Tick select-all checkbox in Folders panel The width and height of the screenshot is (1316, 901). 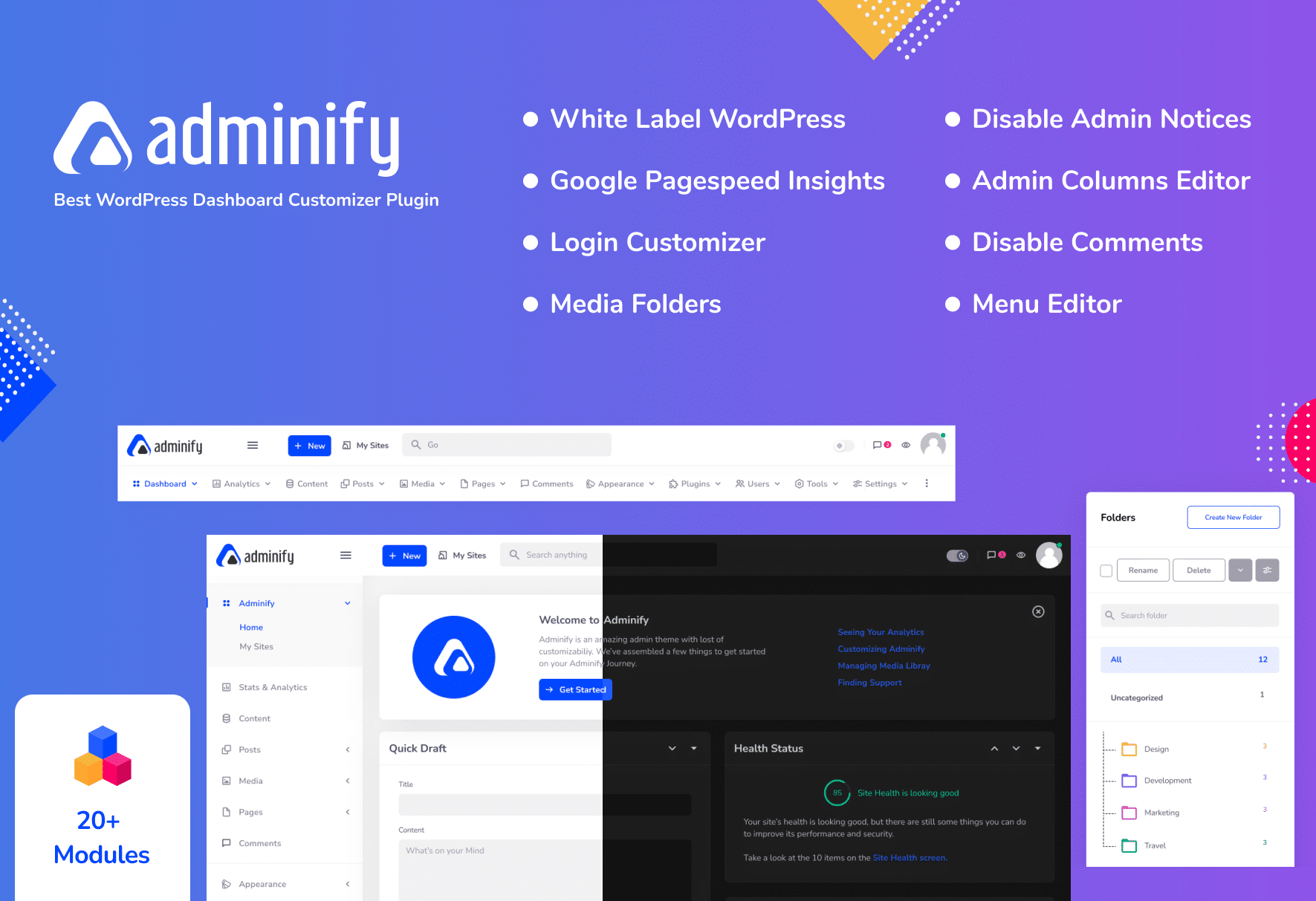coord(1106,570)
